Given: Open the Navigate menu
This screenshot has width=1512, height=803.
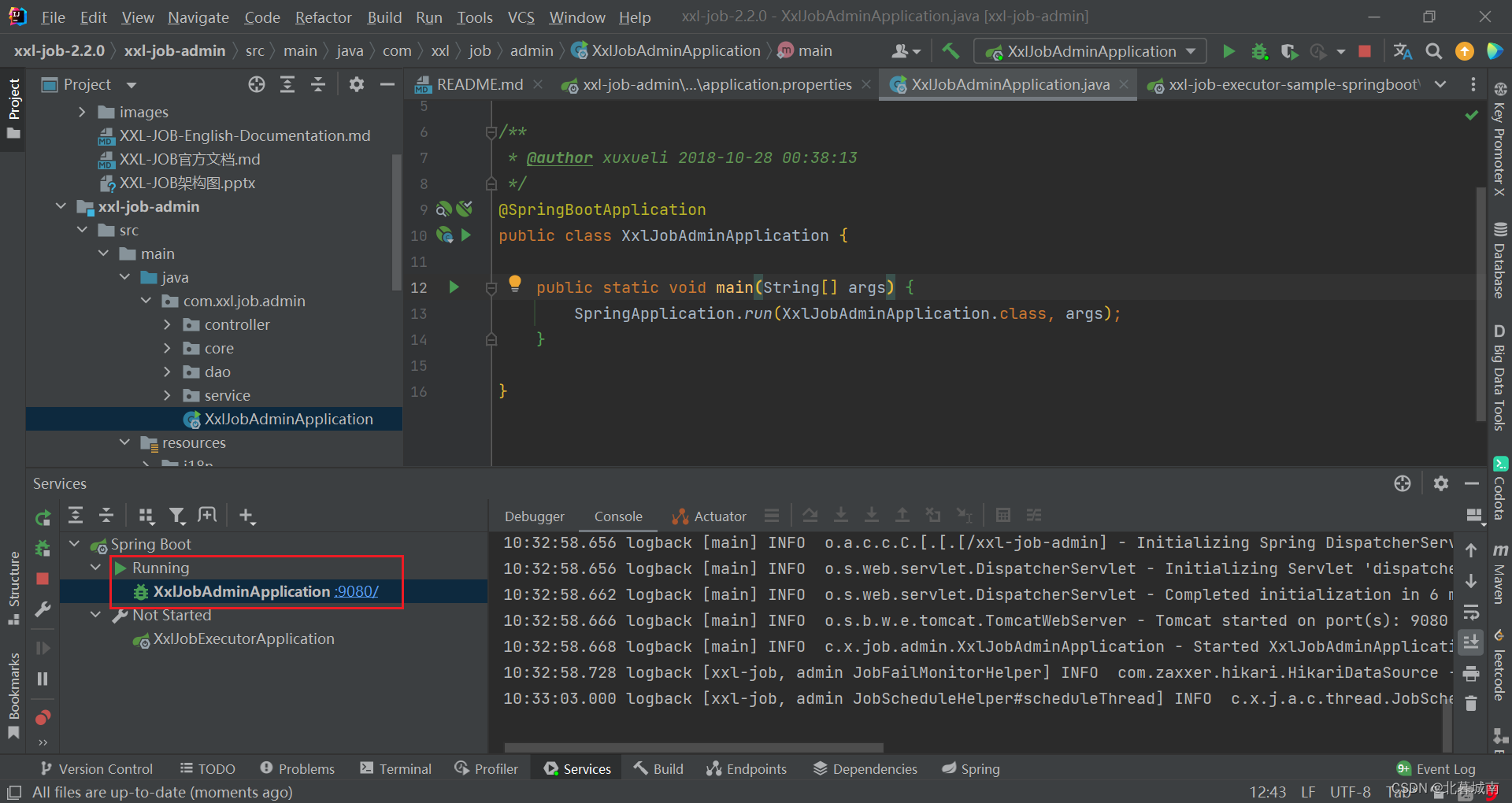Looking at the screenshot, I should [x=198, y=17].
